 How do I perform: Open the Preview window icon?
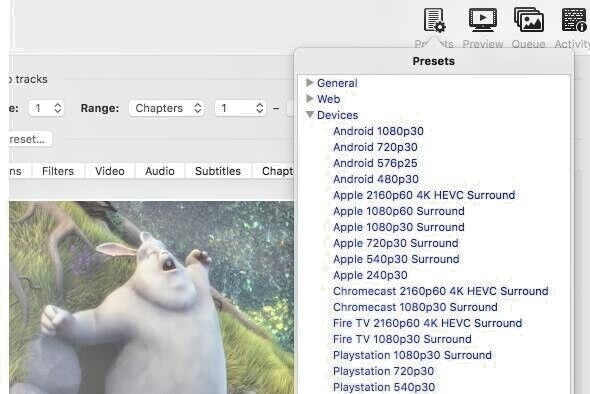coord(483,20)
